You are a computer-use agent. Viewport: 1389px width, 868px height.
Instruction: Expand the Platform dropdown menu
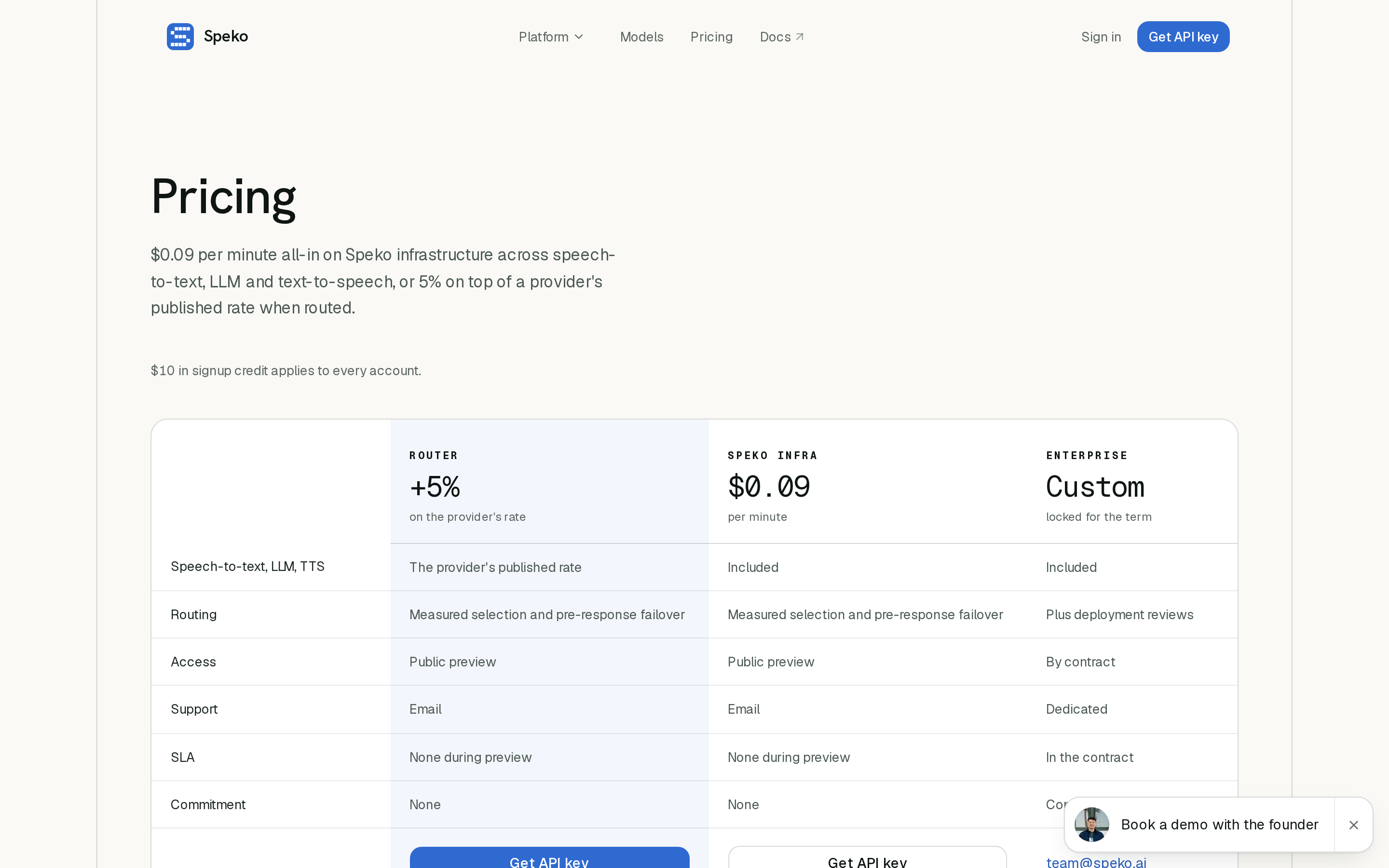(x=550, y=37)
